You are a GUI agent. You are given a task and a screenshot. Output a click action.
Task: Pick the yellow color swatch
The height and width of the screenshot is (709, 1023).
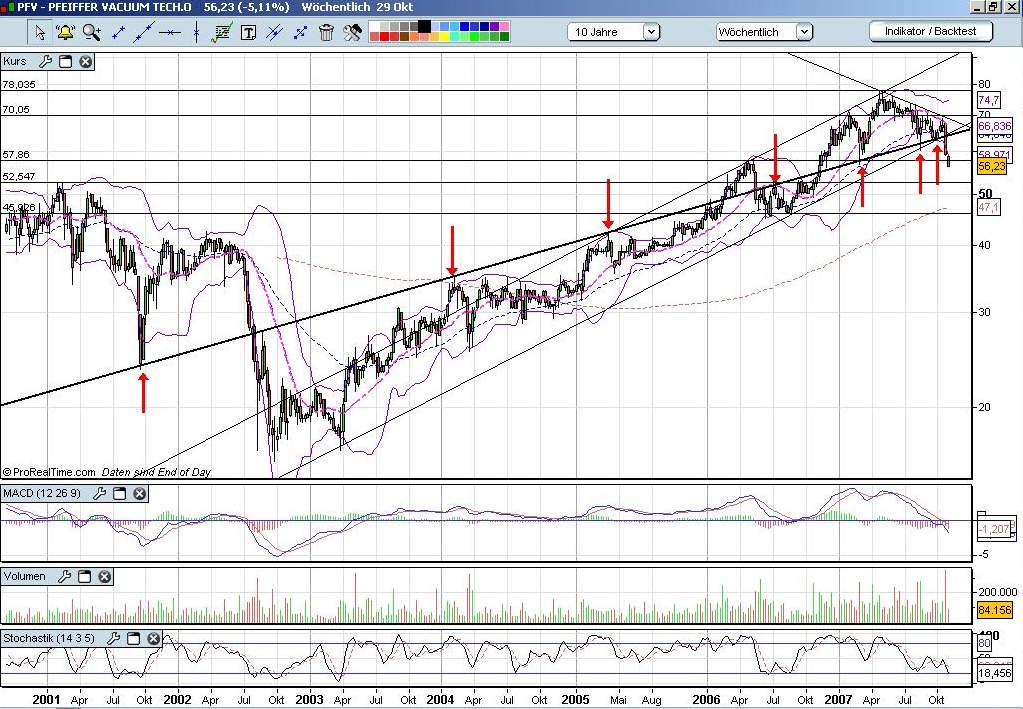click(x=444, y=37)
